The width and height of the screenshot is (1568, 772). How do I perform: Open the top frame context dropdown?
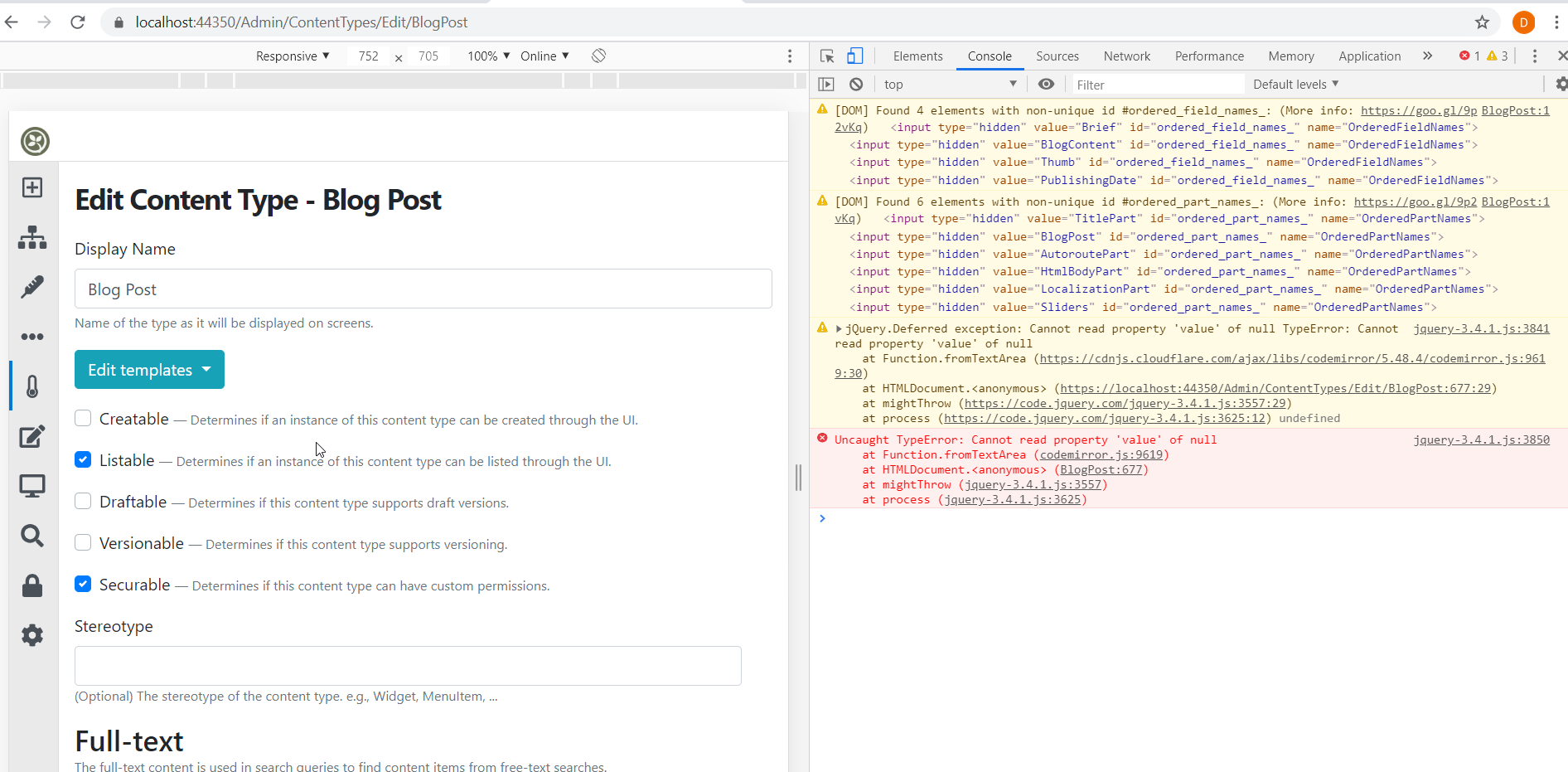coord(951,84)
